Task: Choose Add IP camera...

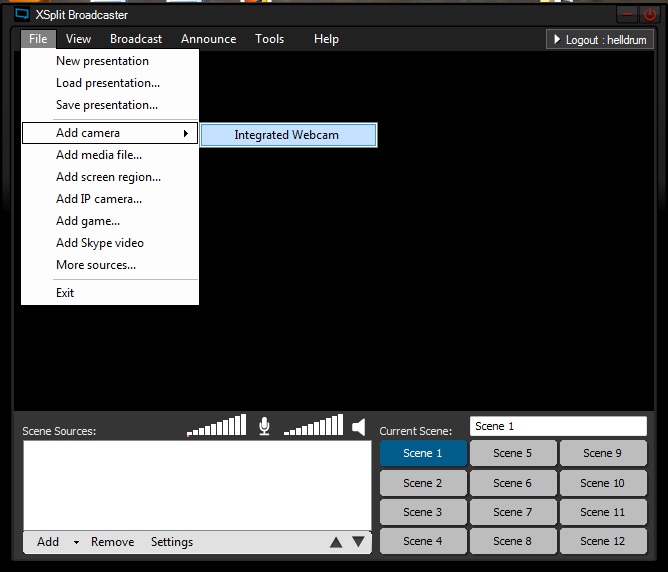Action: (x=110, y=199)
